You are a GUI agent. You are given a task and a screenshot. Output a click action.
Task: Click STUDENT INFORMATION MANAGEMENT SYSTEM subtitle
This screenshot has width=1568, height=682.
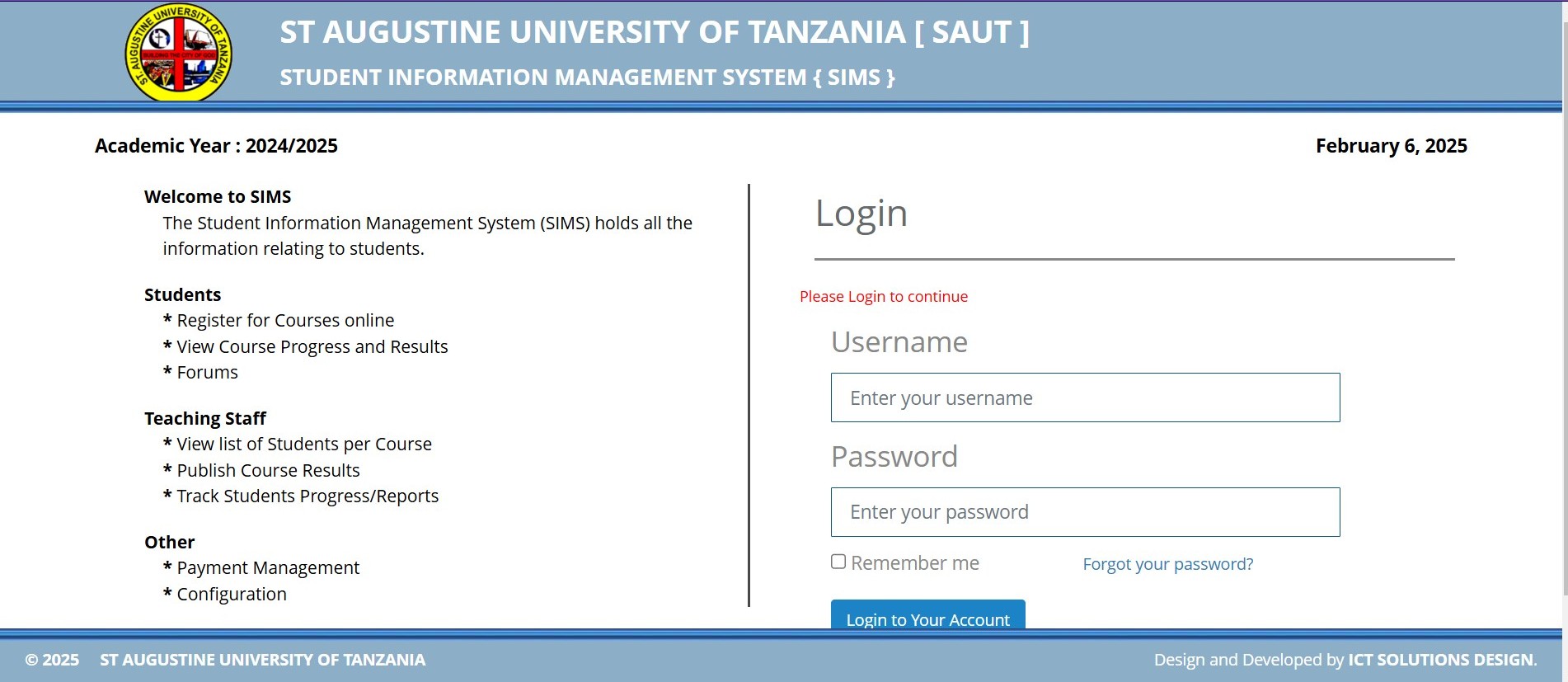pos(587,78)
